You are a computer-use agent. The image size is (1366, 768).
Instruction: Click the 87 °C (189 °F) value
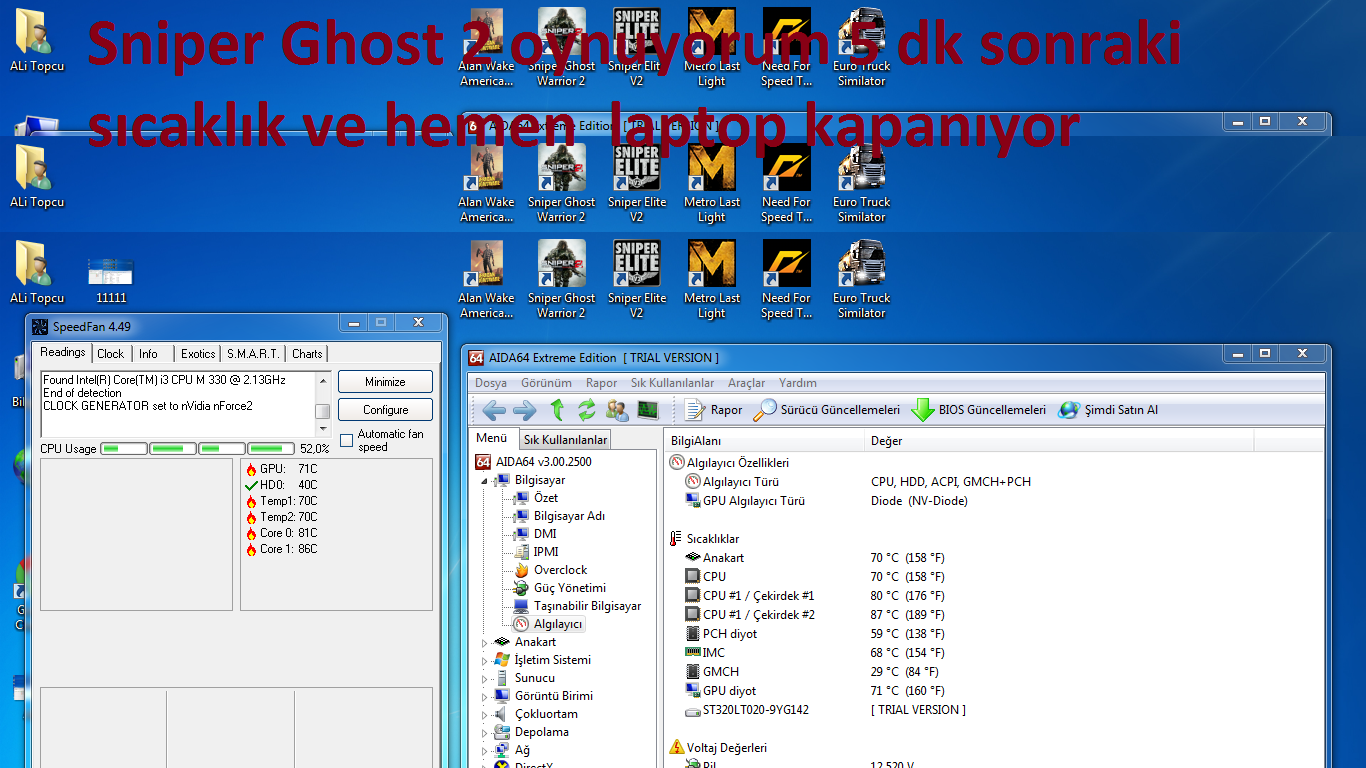(908, 615)
